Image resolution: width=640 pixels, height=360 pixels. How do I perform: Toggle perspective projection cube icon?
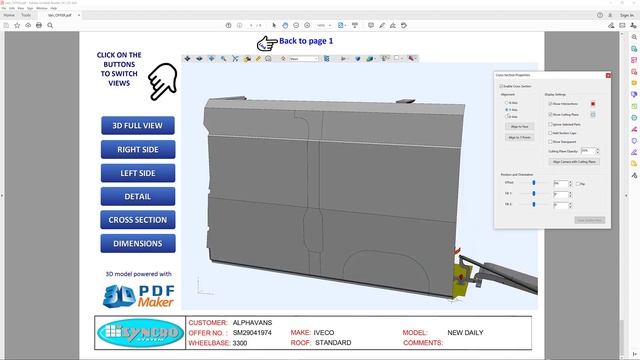(358, 59)
